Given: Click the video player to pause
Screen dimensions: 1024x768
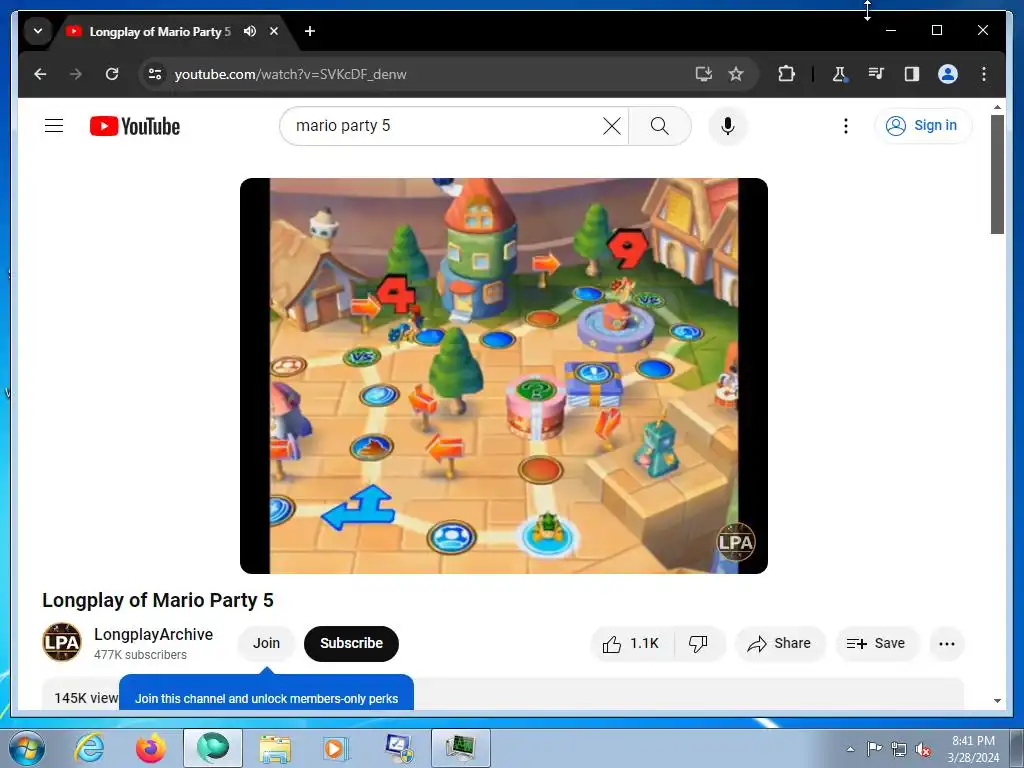Looking at the screenshot, I should [504, 376].
